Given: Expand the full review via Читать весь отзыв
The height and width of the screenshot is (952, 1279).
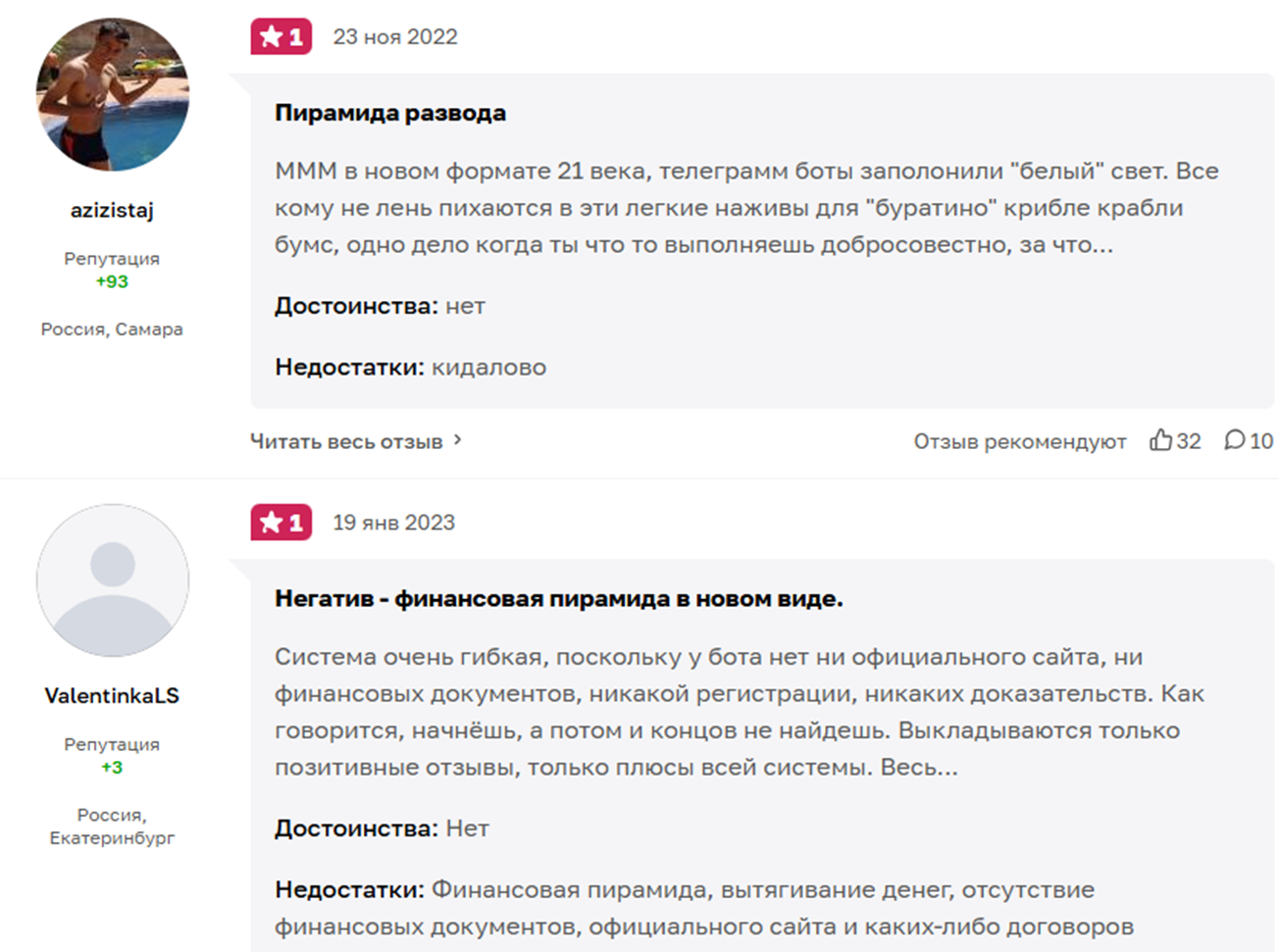Looking at the screenshot, I should click(x=347, y=441).
